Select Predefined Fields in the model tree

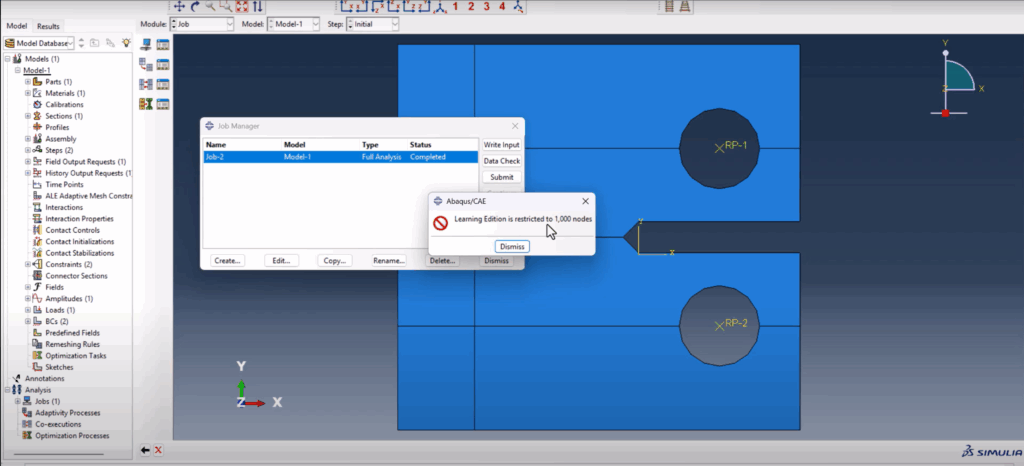click(72, 333)
